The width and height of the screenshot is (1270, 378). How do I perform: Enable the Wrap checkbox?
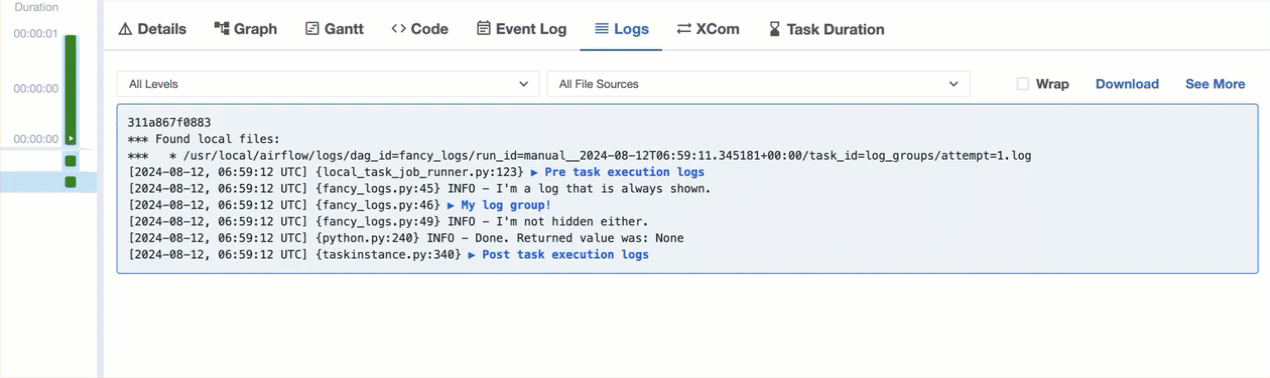pos(1023,84)
